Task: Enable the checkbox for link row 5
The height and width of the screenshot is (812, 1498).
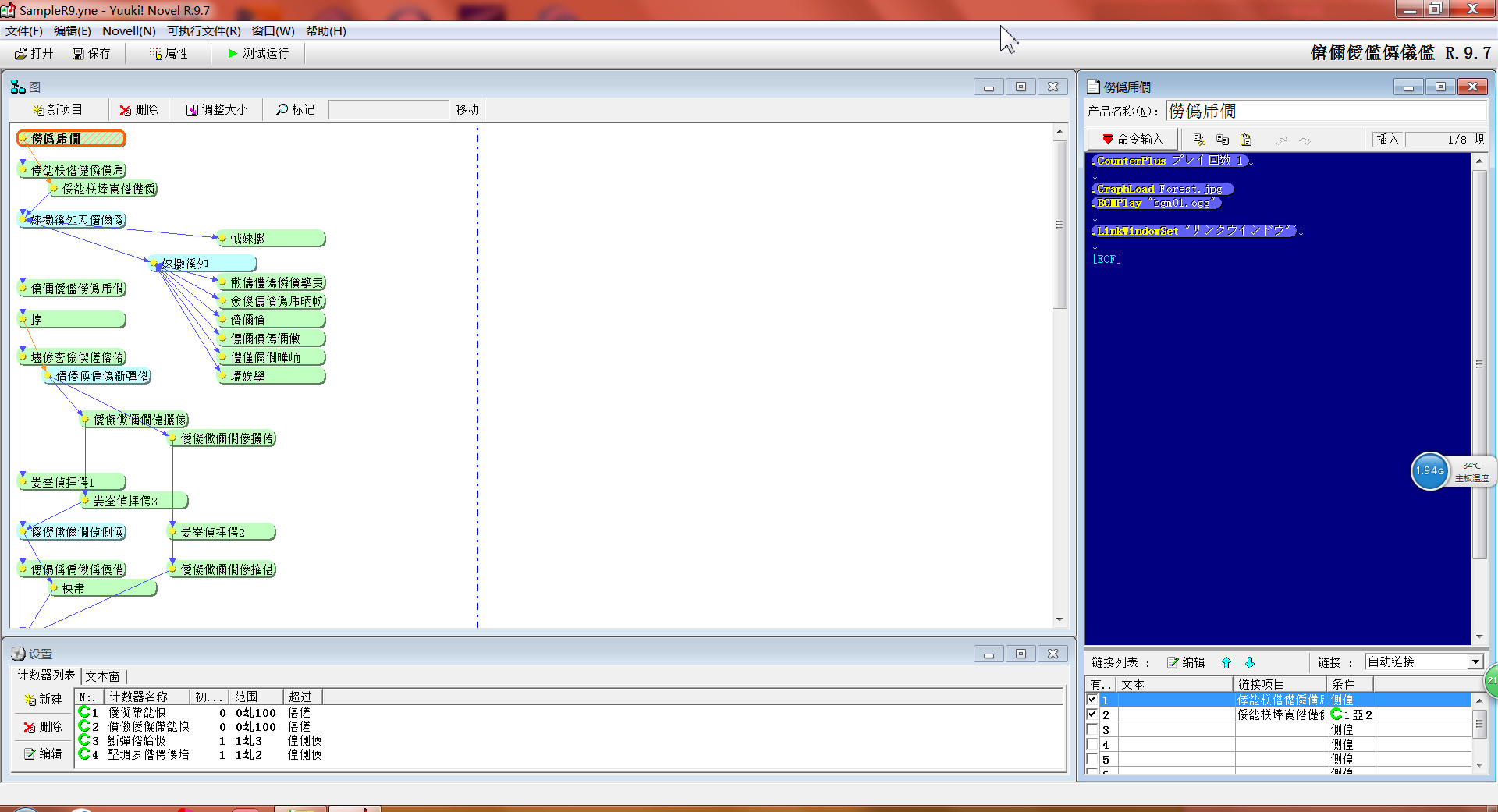Action: click(x=1092, y=759)
